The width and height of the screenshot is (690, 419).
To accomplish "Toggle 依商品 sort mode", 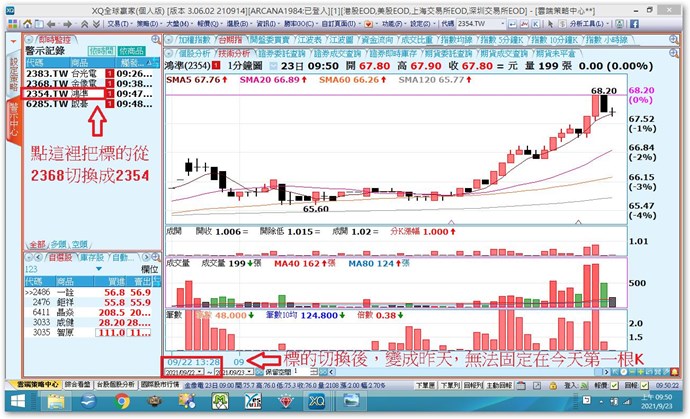I will point(132,51).
